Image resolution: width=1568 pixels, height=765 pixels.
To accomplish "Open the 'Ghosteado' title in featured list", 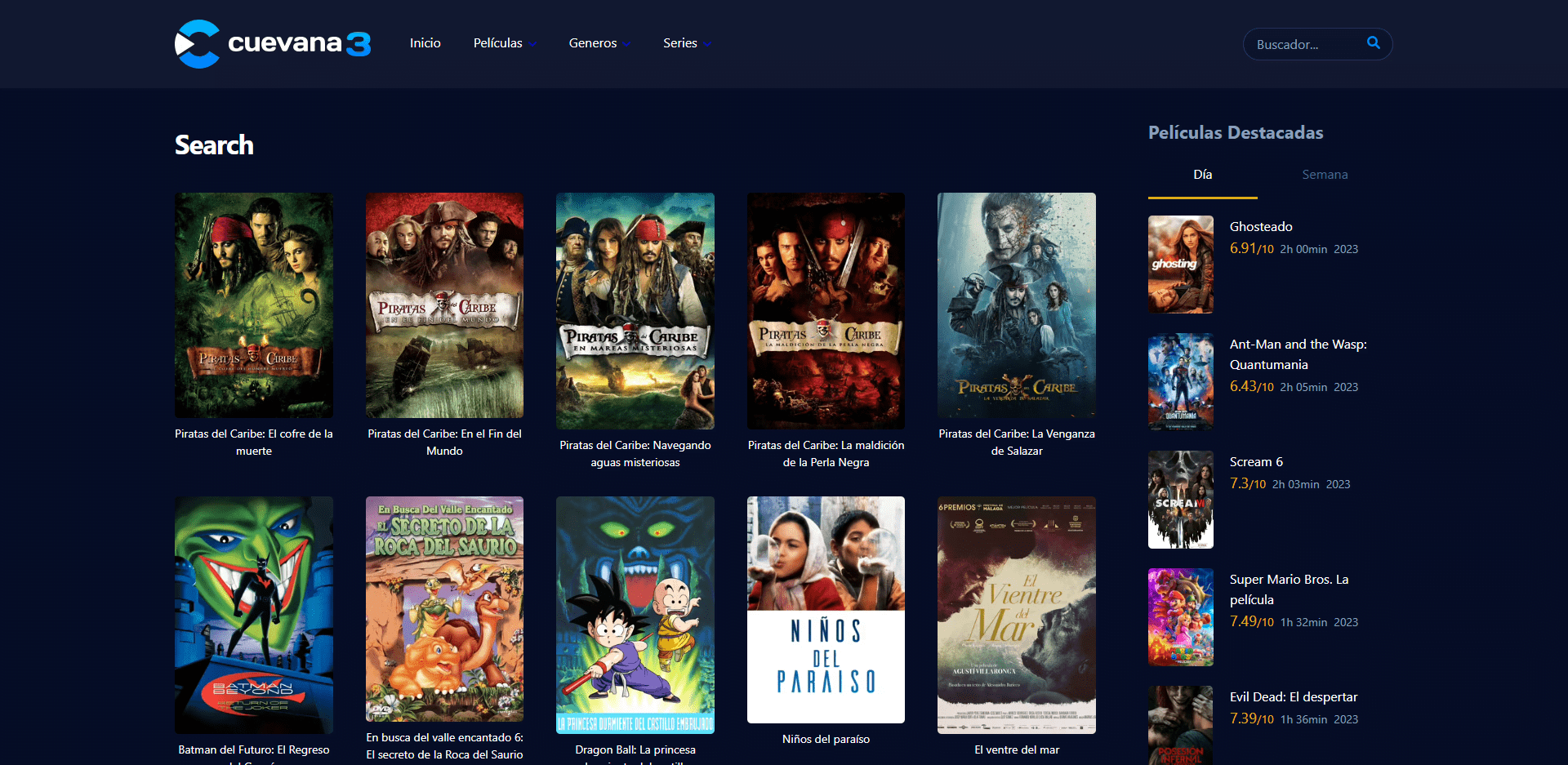I will click(x=1261, y=227).
